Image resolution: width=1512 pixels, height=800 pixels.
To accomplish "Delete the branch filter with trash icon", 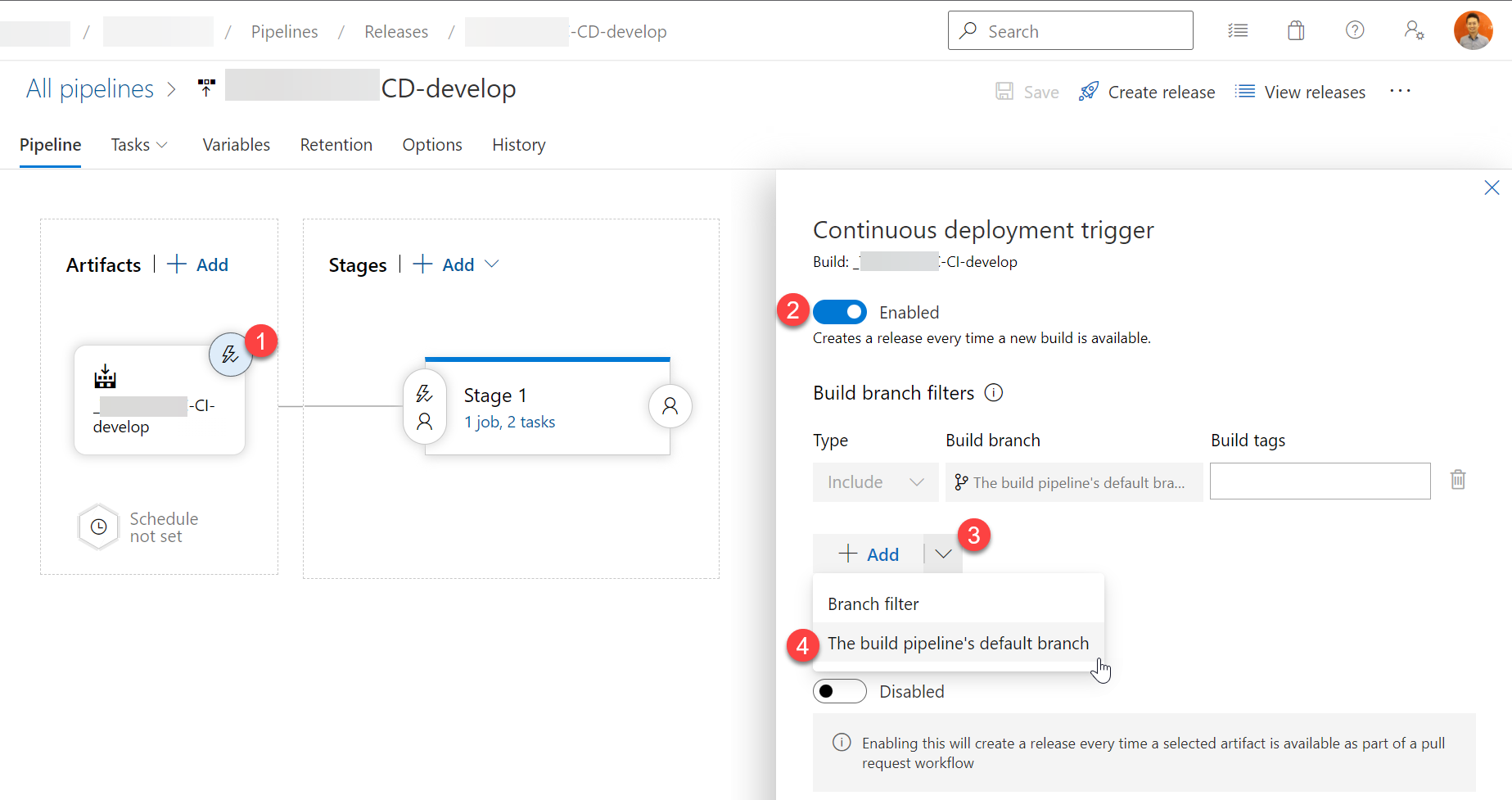I will pos(1458,479).
